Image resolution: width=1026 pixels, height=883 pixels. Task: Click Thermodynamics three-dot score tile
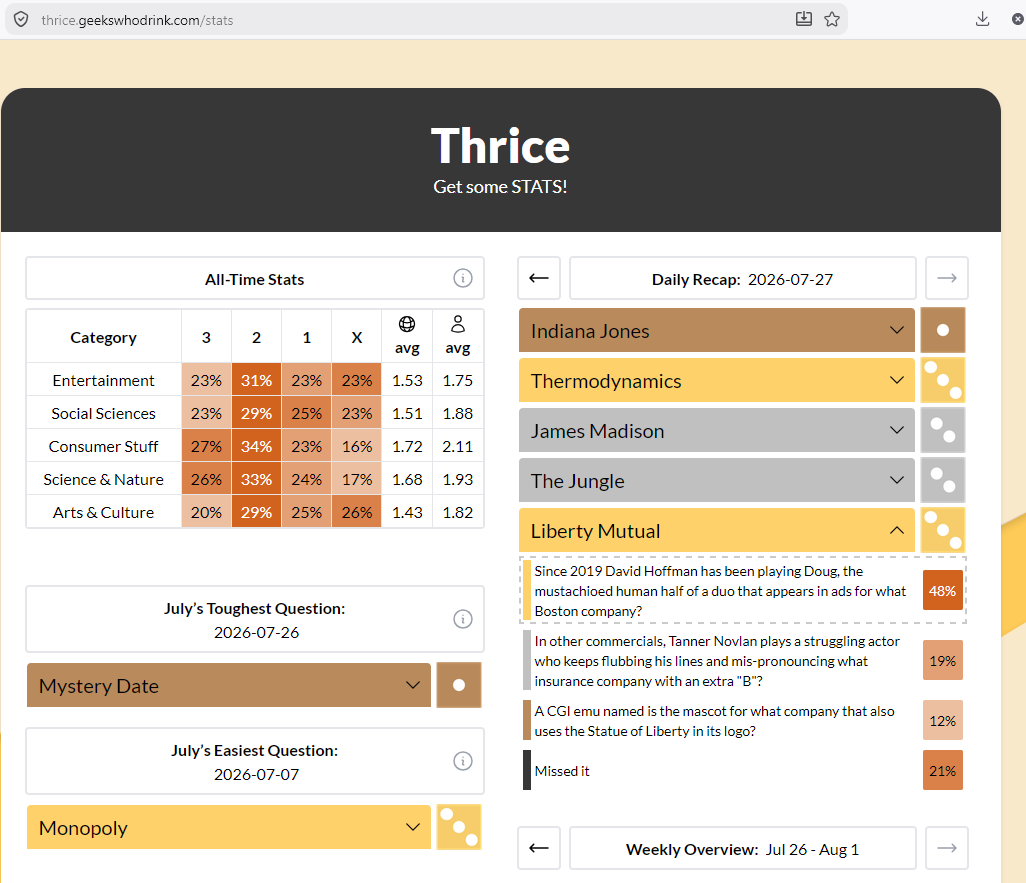click(943, 380)
